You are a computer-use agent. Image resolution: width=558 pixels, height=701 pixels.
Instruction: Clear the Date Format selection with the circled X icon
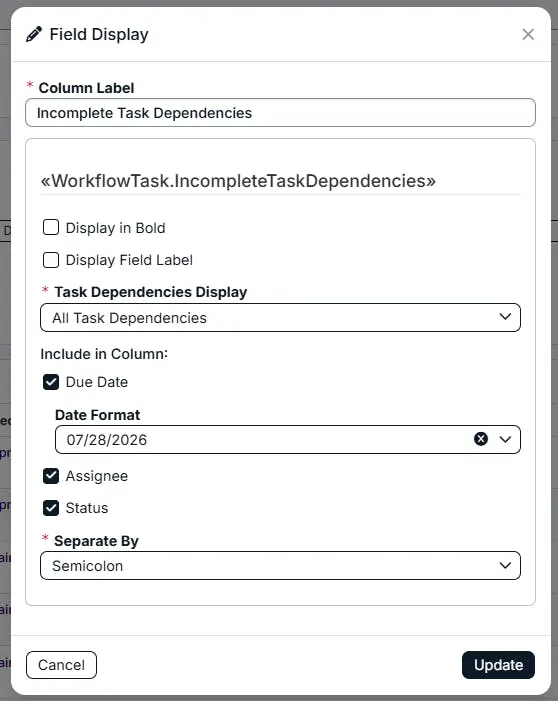point(481,439)
